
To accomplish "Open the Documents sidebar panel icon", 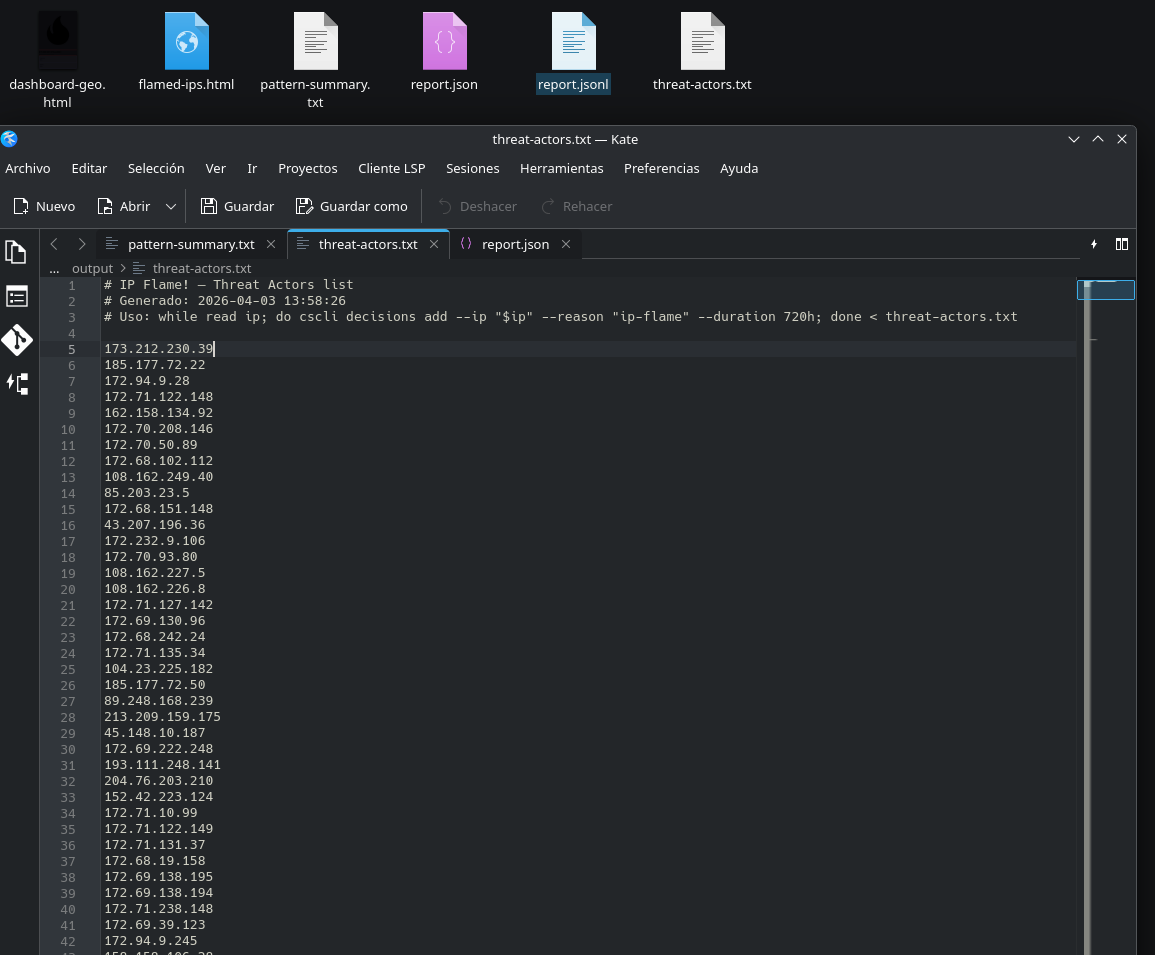I will point(16,252).
